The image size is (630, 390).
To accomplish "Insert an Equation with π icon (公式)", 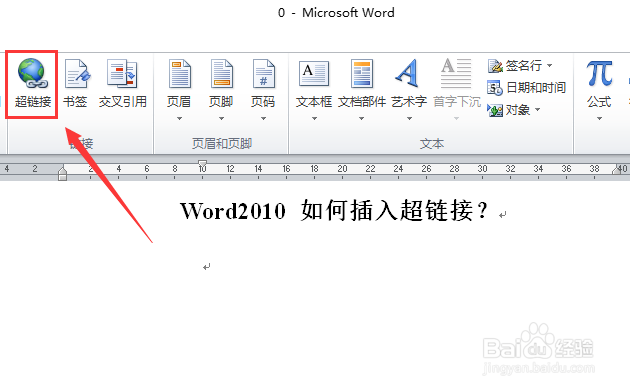I will (599, 74).
